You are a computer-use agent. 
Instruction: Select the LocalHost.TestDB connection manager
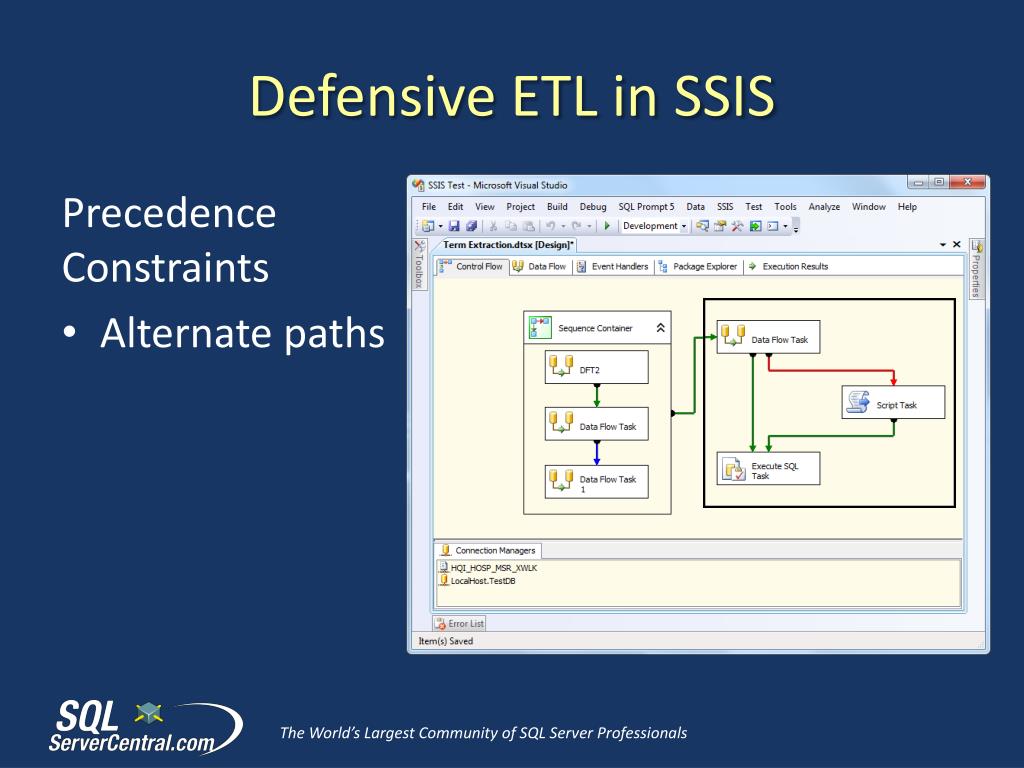pyautogui.click(x=477, y=581)
